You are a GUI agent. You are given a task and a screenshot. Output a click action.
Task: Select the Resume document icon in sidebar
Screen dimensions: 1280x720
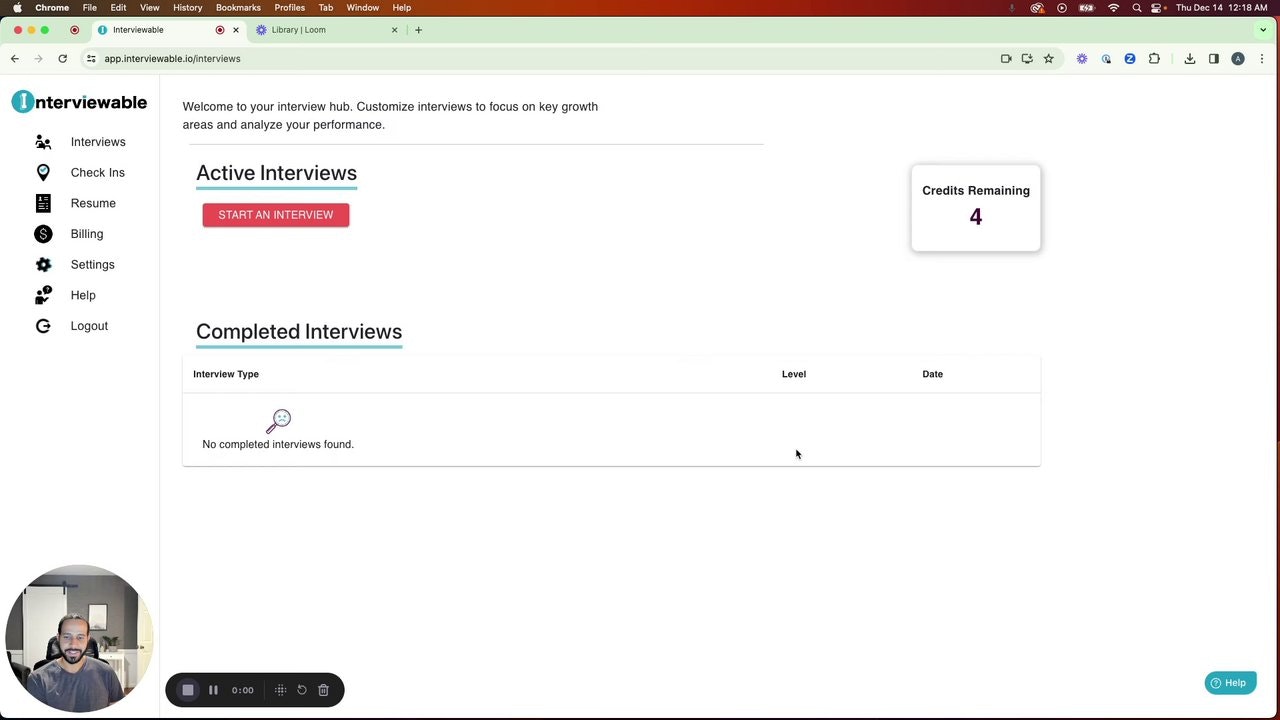coord(43,203)
